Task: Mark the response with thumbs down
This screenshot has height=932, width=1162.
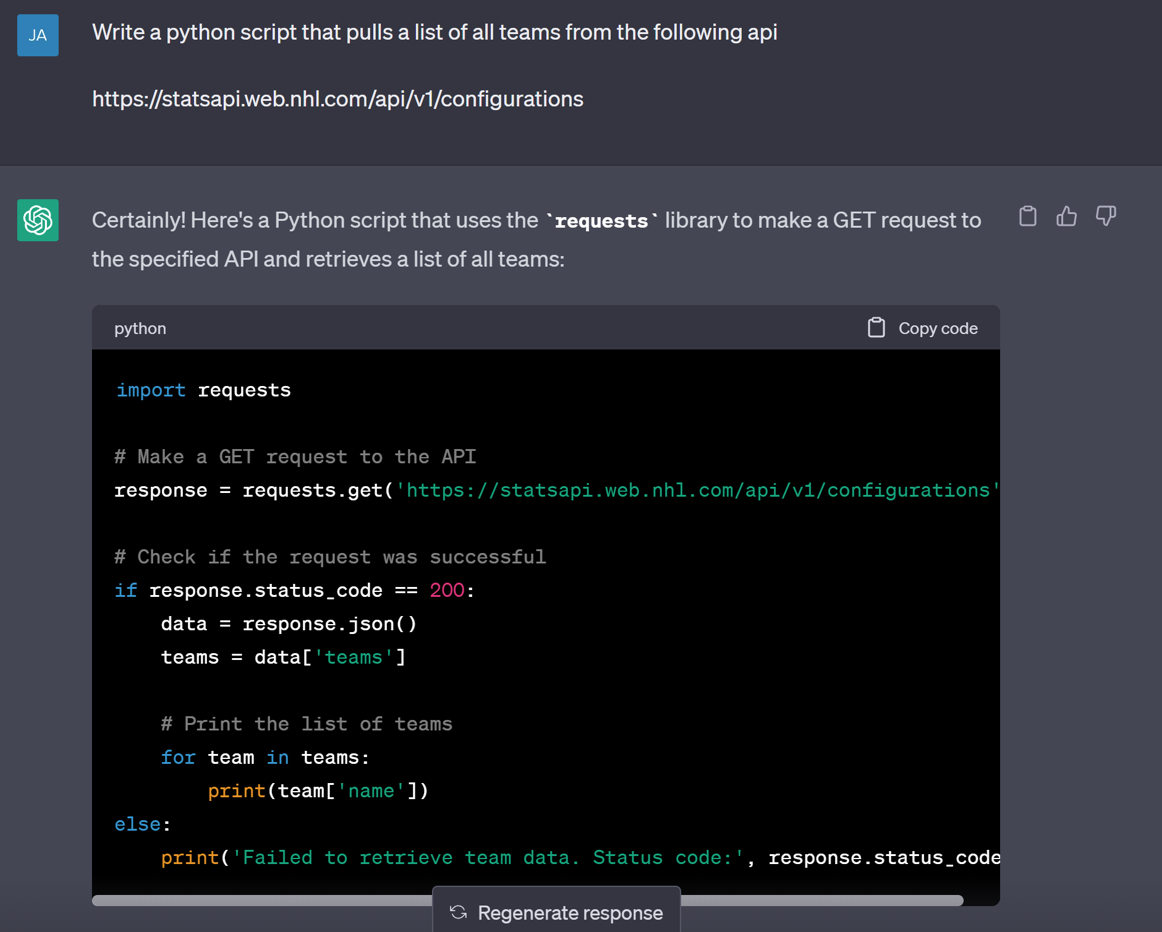Action: pos(1105,216)
